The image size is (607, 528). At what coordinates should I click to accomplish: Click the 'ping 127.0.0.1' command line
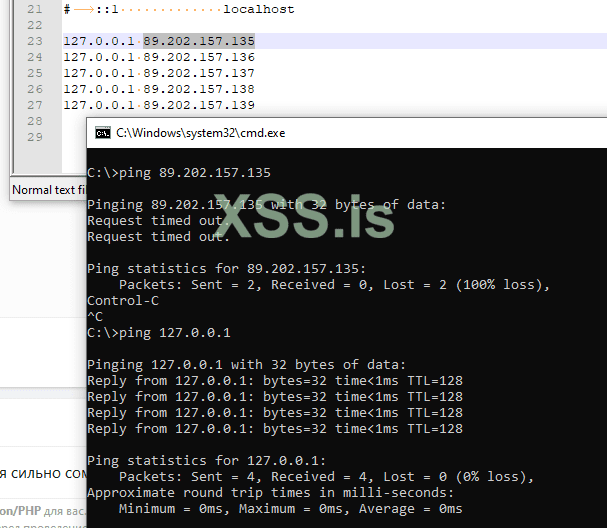click(159, 333)
